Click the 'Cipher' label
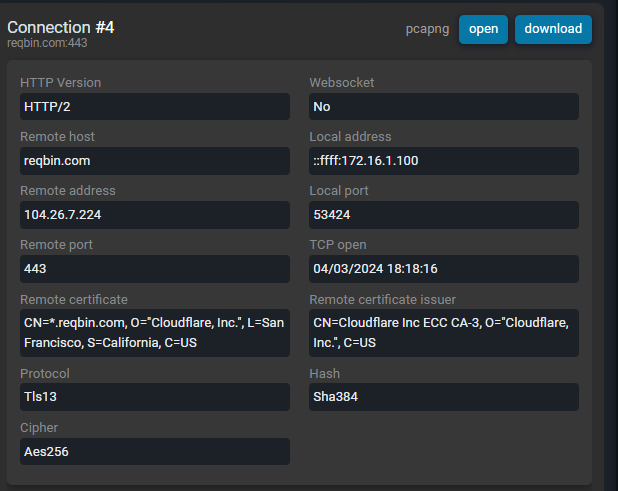 click(x=39, y=428)
